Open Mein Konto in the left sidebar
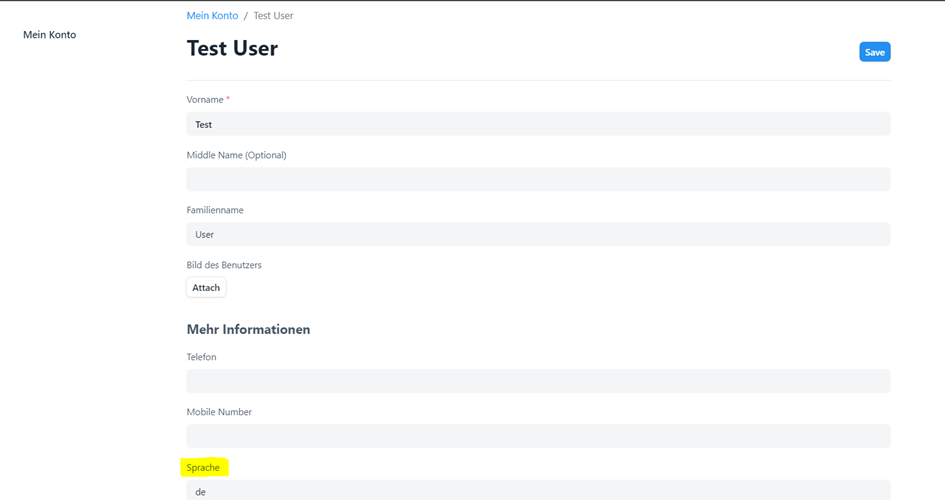 click(x=50, y=35)
